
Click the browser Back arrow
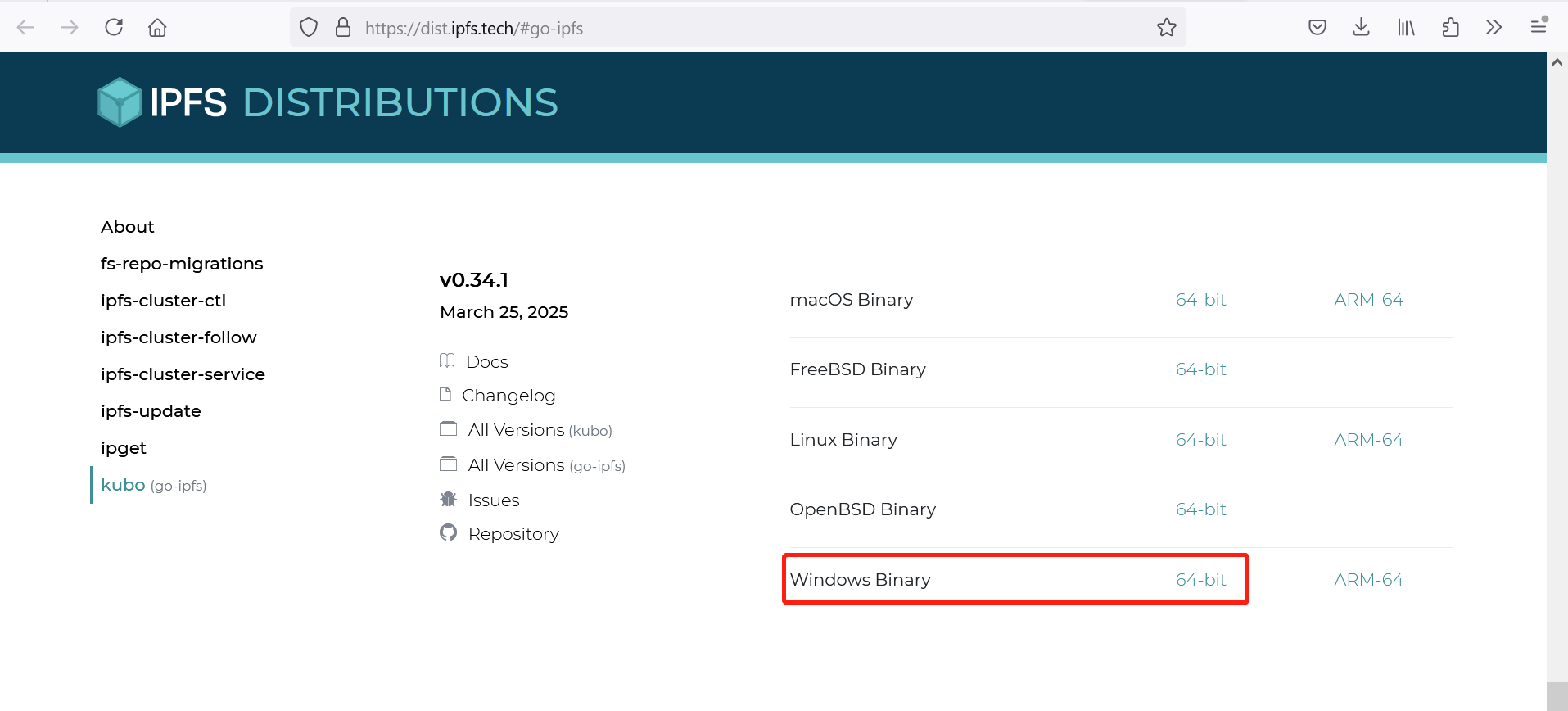[x=25, y=28]
